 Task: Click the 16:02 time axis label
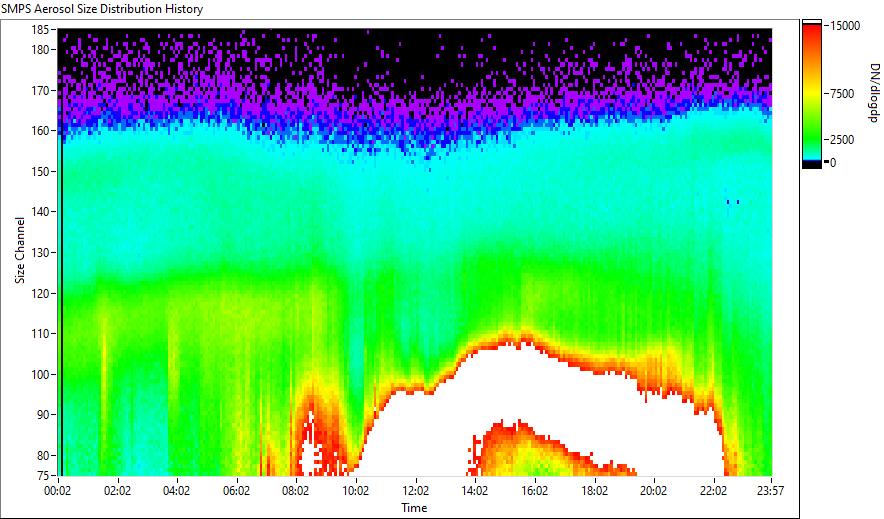click(534, 491)
